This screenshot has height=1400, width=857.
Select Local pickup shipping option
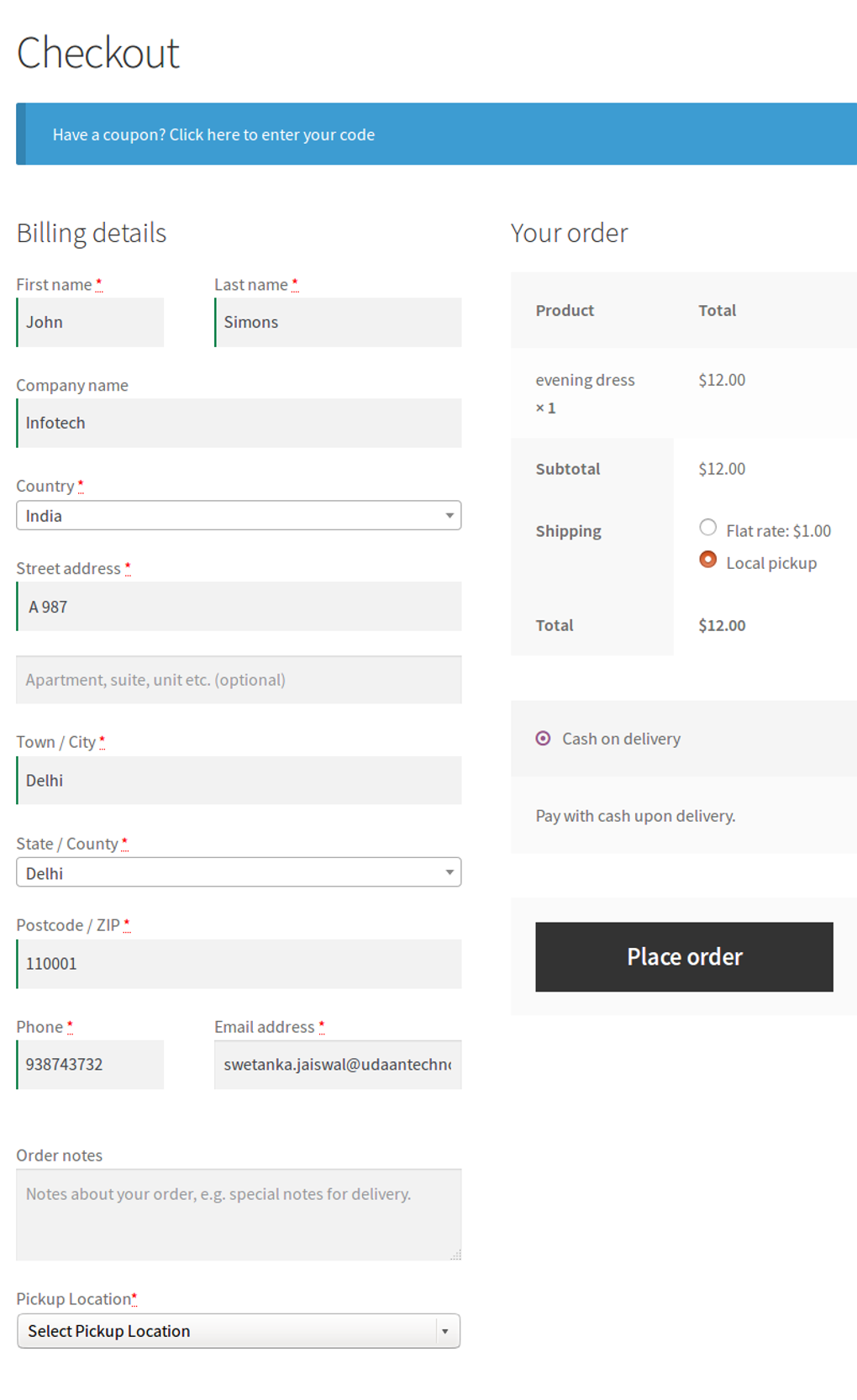708,560
